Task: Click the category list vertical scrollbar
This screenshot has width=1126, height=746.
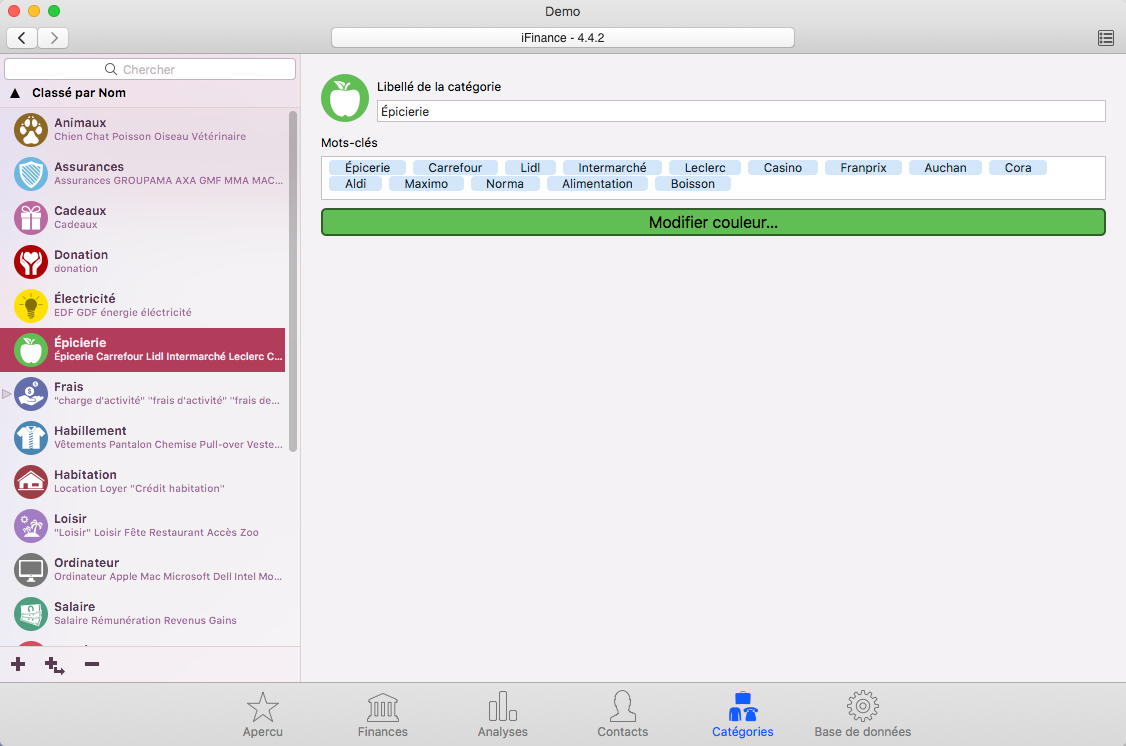Action: (293, 281)
